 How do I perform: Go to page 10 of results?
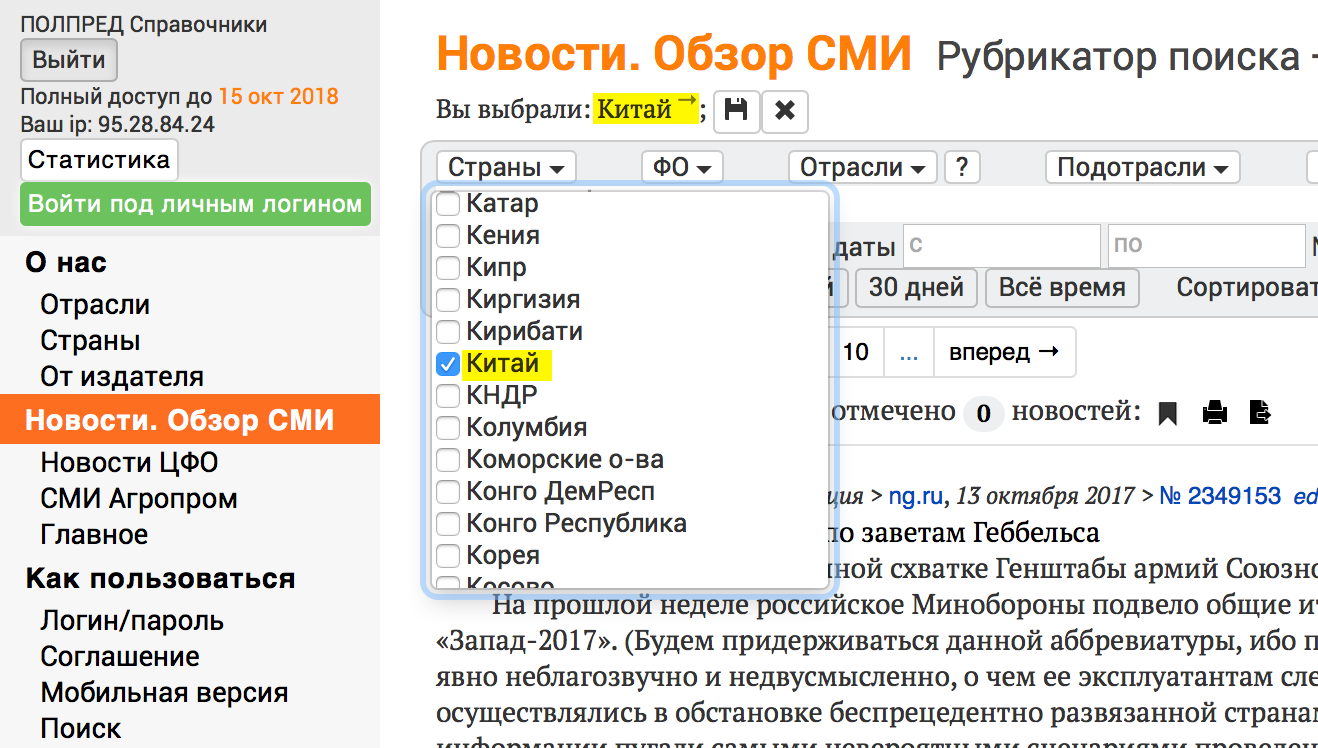click(x=856, y=352)
